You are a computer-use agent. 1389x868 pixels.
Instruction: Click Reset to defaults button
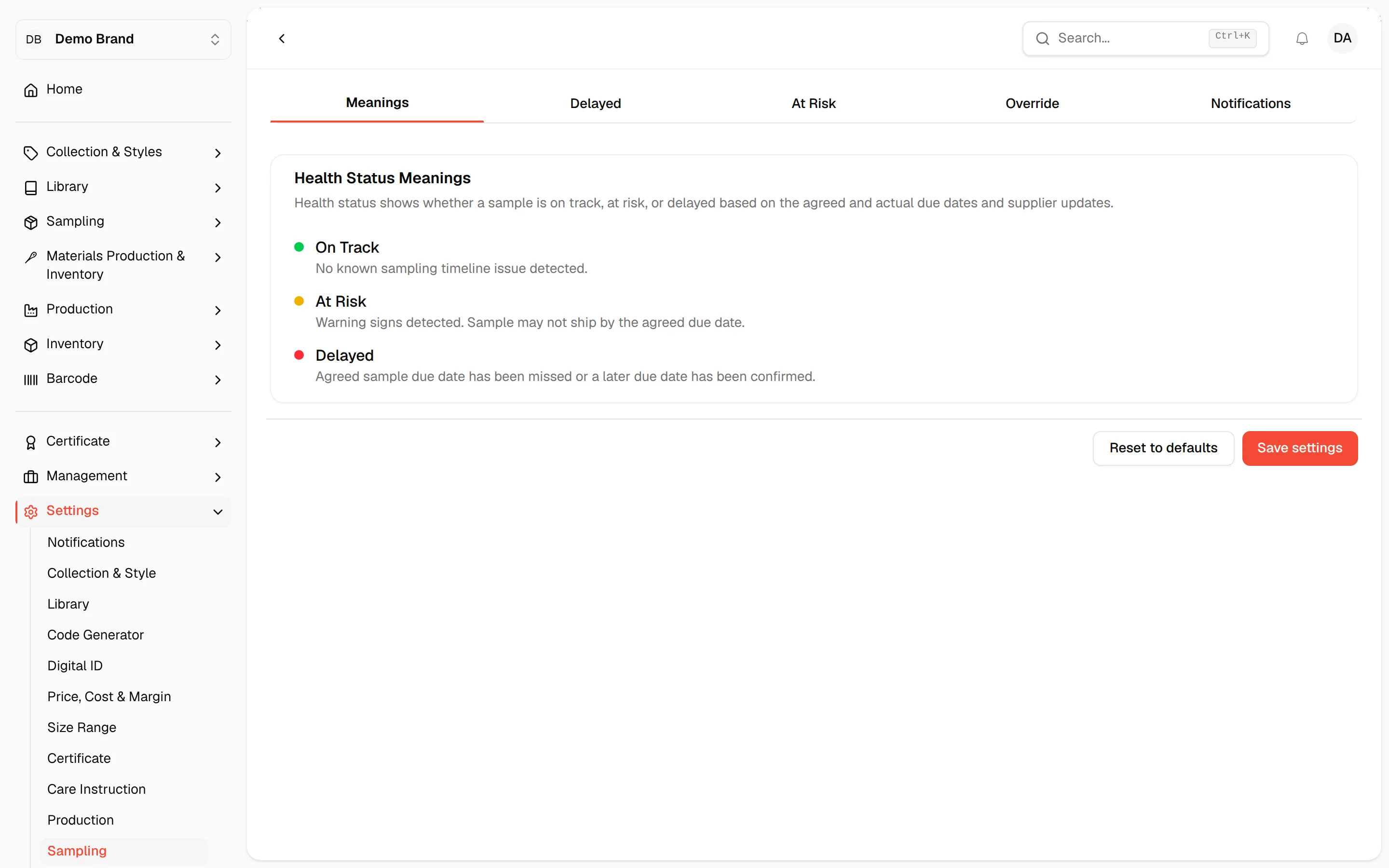tap(1163, 448)
